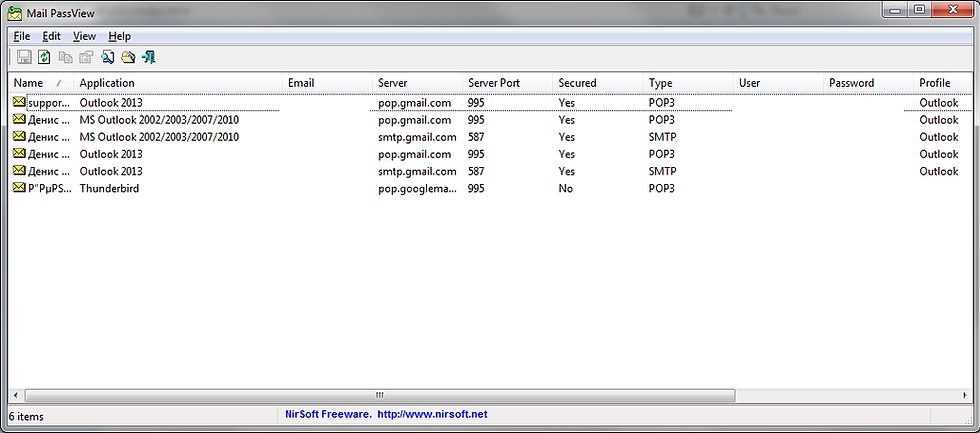Screen dimensions: 980x433
Task: Maximize the Mail PassView window
Action: [919, 9]
